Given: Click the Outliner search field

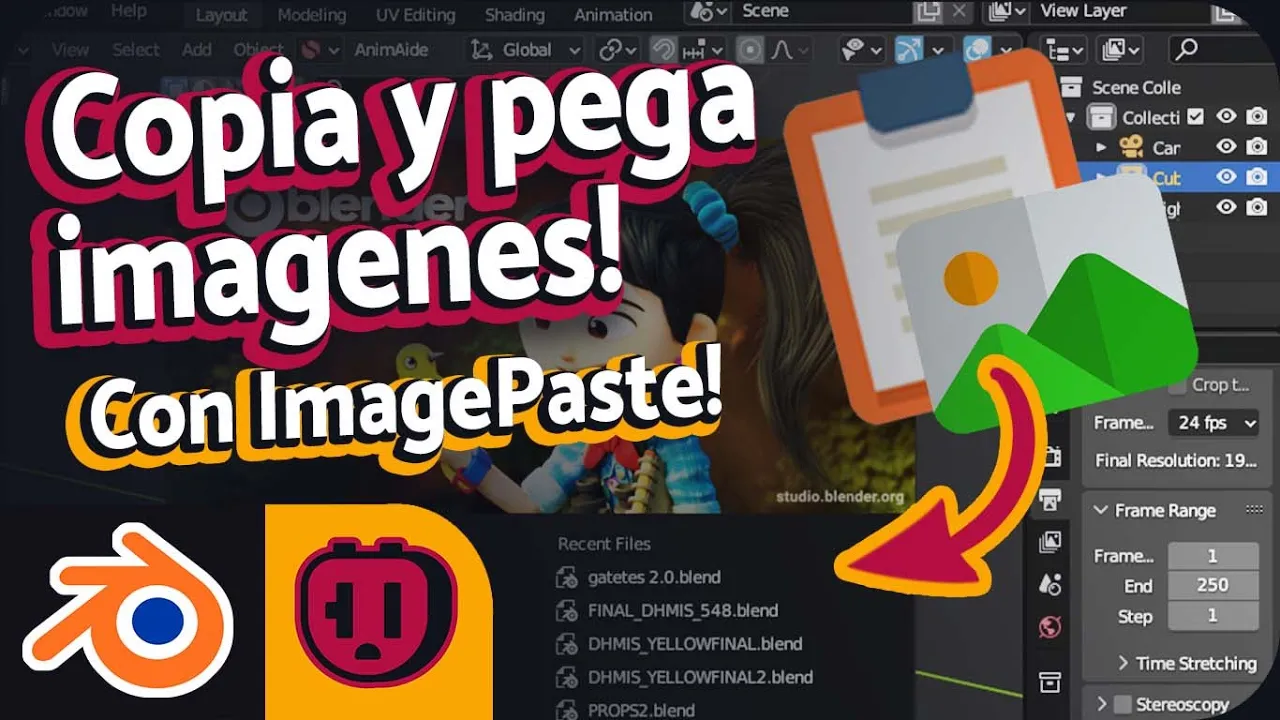Looking at the screenshot, I should pyautogui.click(x=1224, y=49).
